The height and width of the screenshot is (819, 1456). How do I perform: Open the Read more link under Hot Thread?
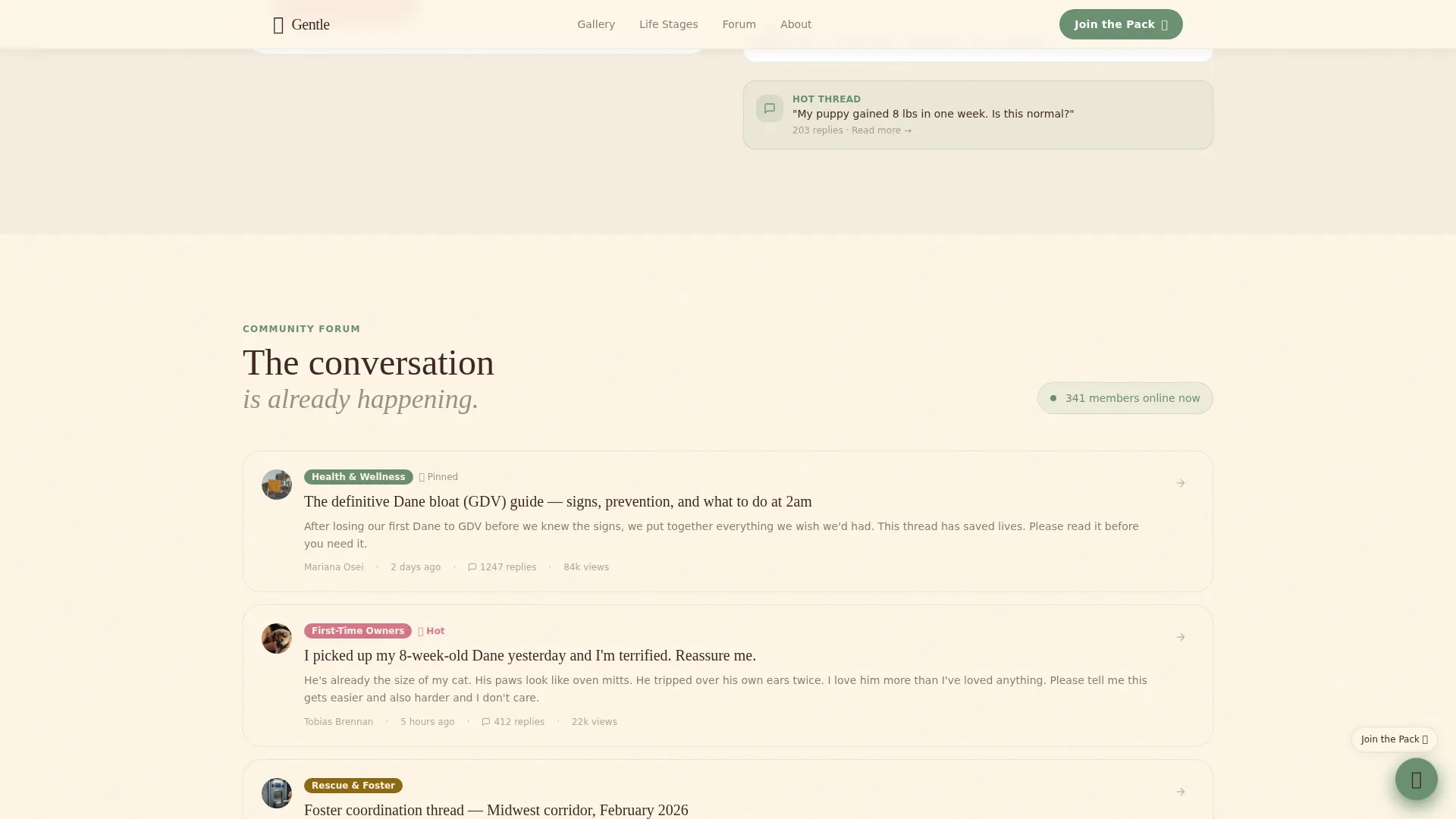click(881, 130)
